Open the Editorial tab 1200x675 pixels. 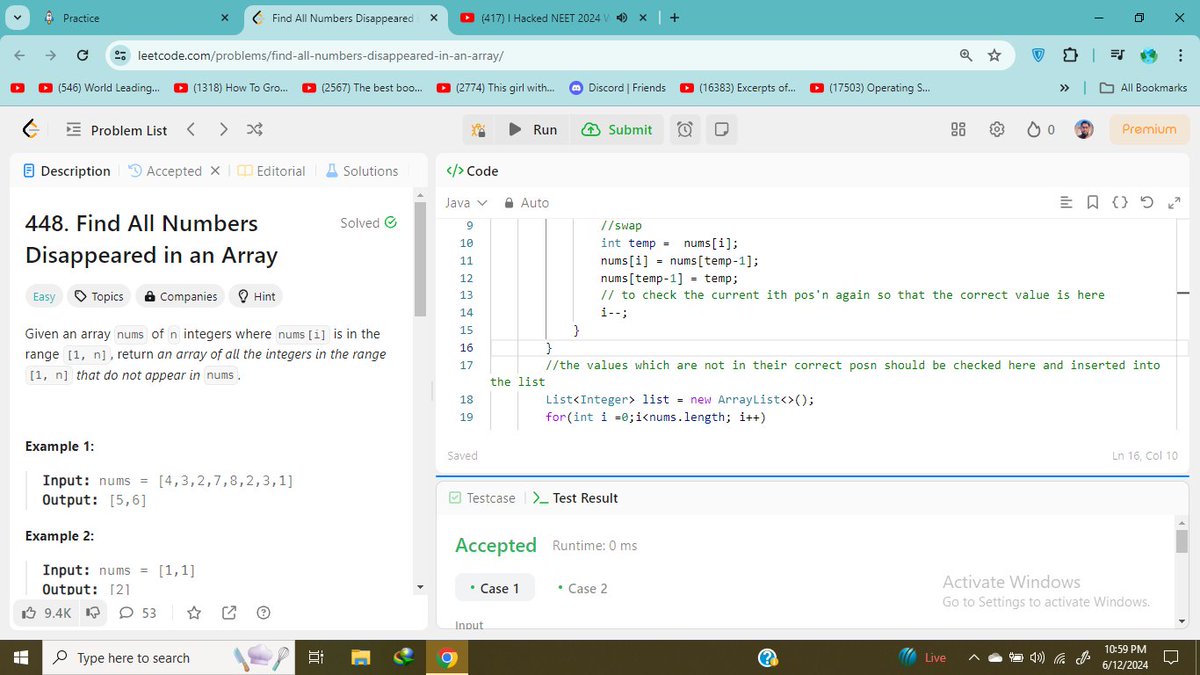271,171
